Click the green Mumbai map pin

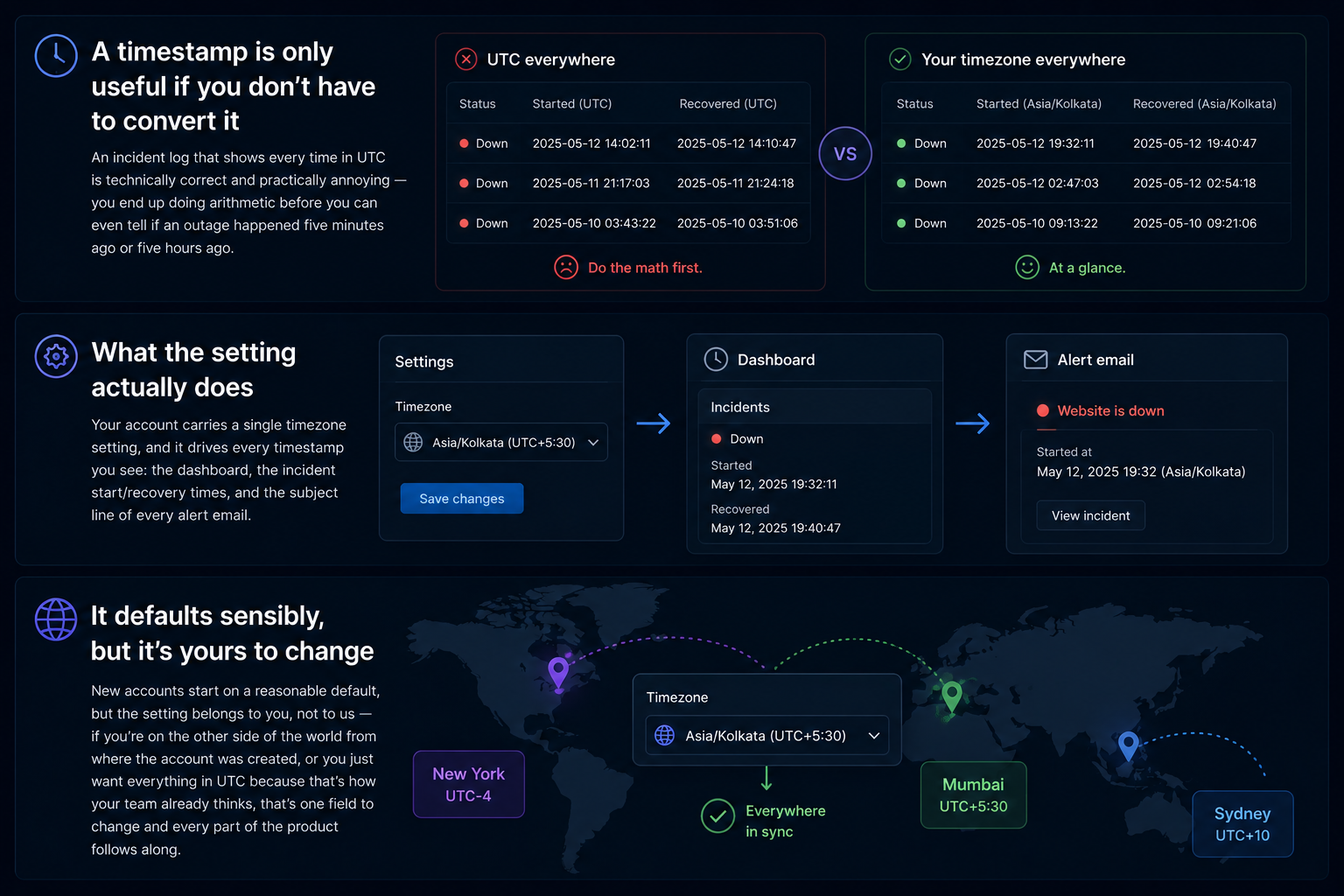tap(952, 696)
